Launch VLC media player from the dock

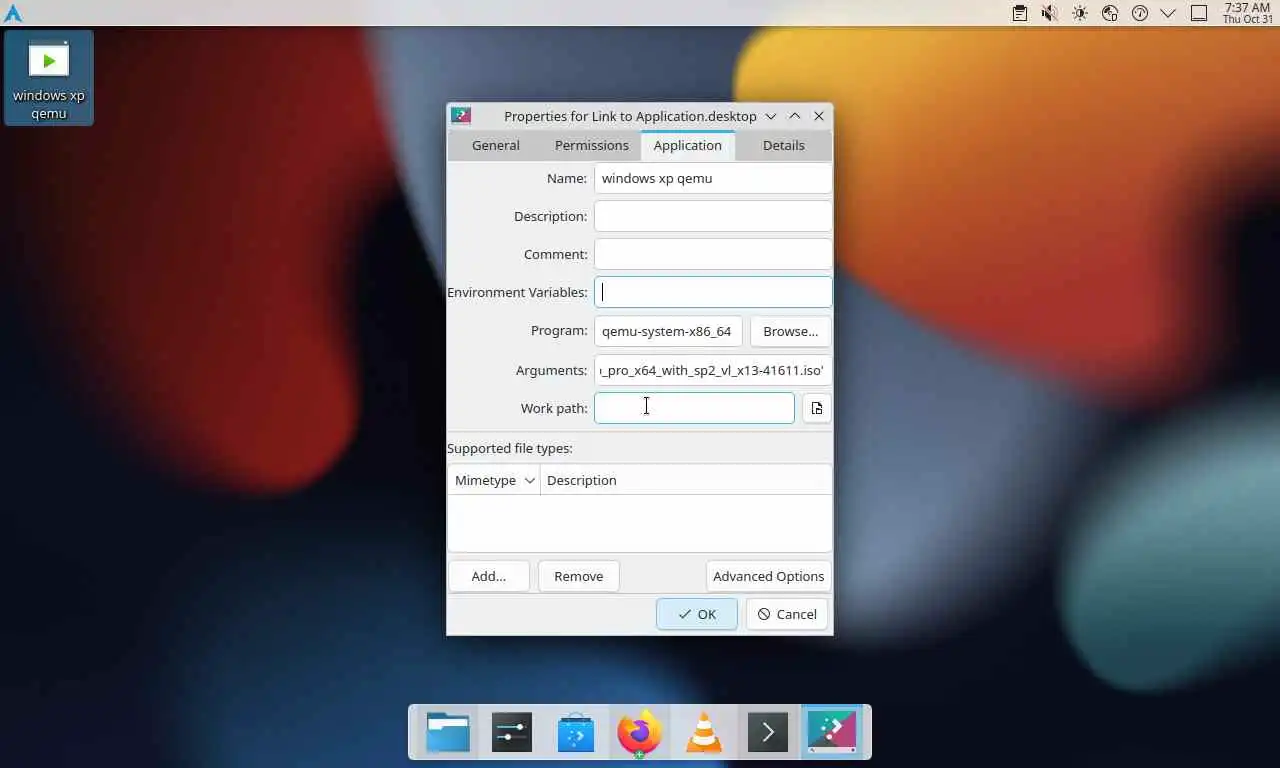click(x=704, y=733)
